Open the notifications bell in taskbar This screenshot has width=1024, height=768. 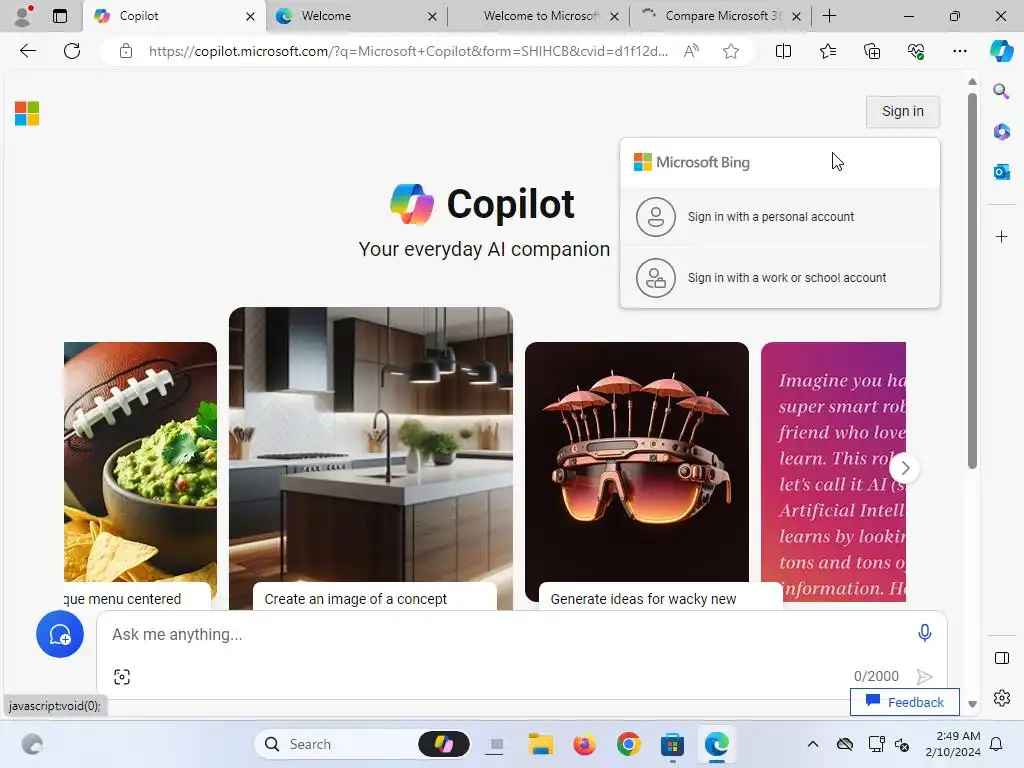coord(996,744)
